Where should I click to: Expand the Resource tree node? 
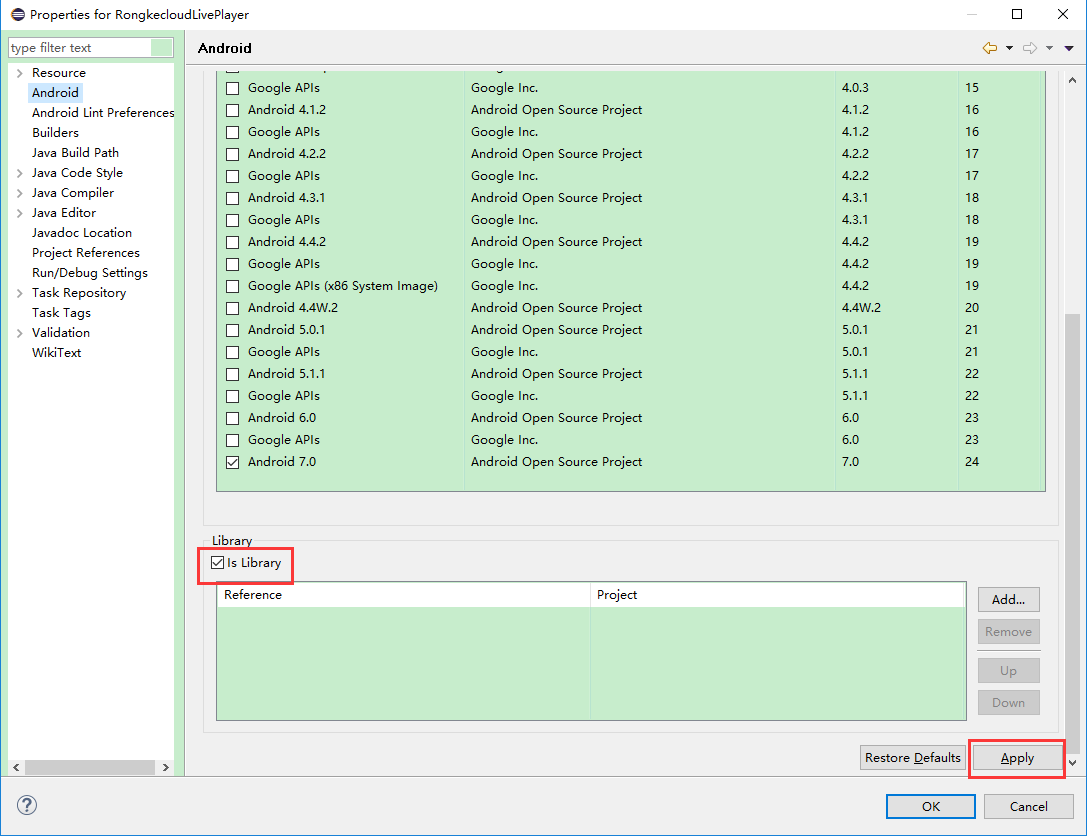[x=19, y=73]
